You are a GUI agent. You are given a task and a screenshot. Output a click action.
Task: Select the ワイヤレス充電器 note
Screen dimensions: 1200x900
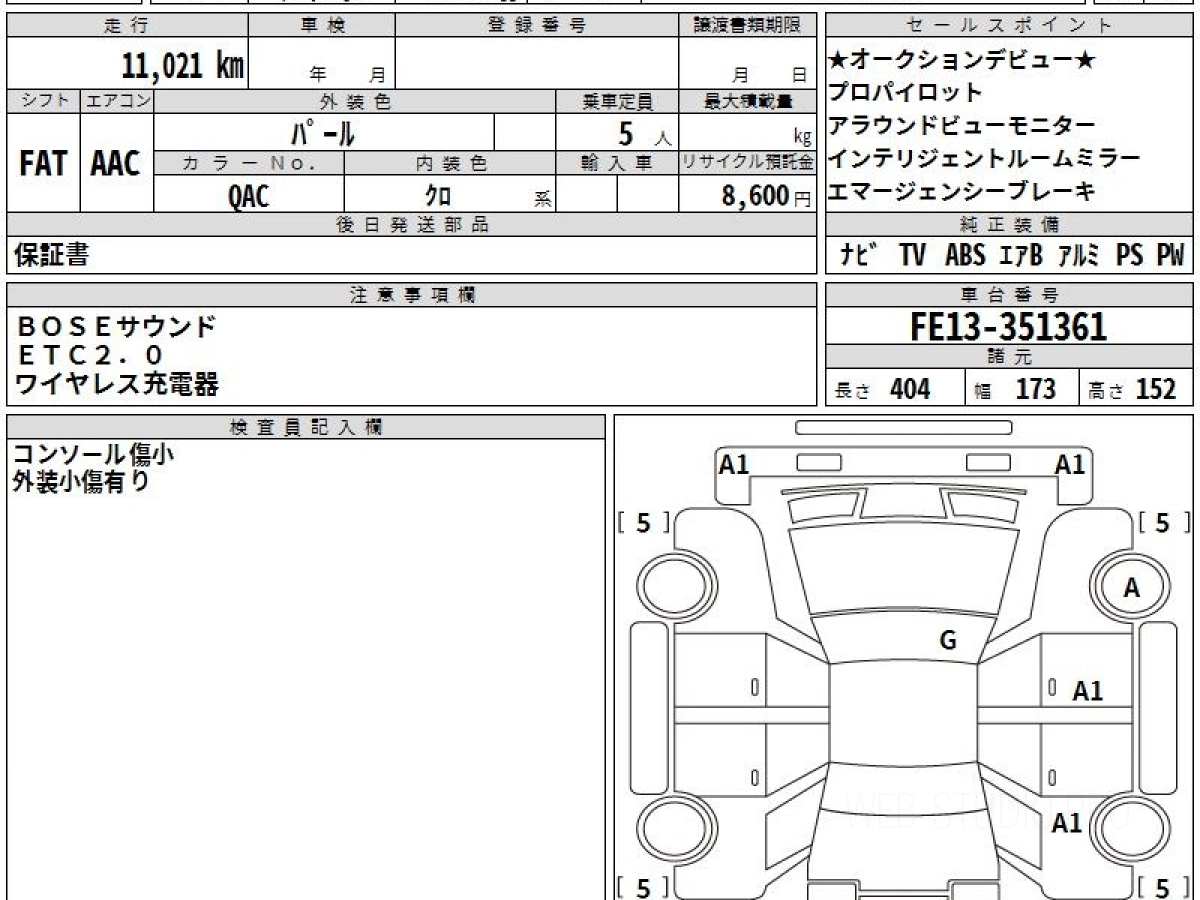click(116, 383)
